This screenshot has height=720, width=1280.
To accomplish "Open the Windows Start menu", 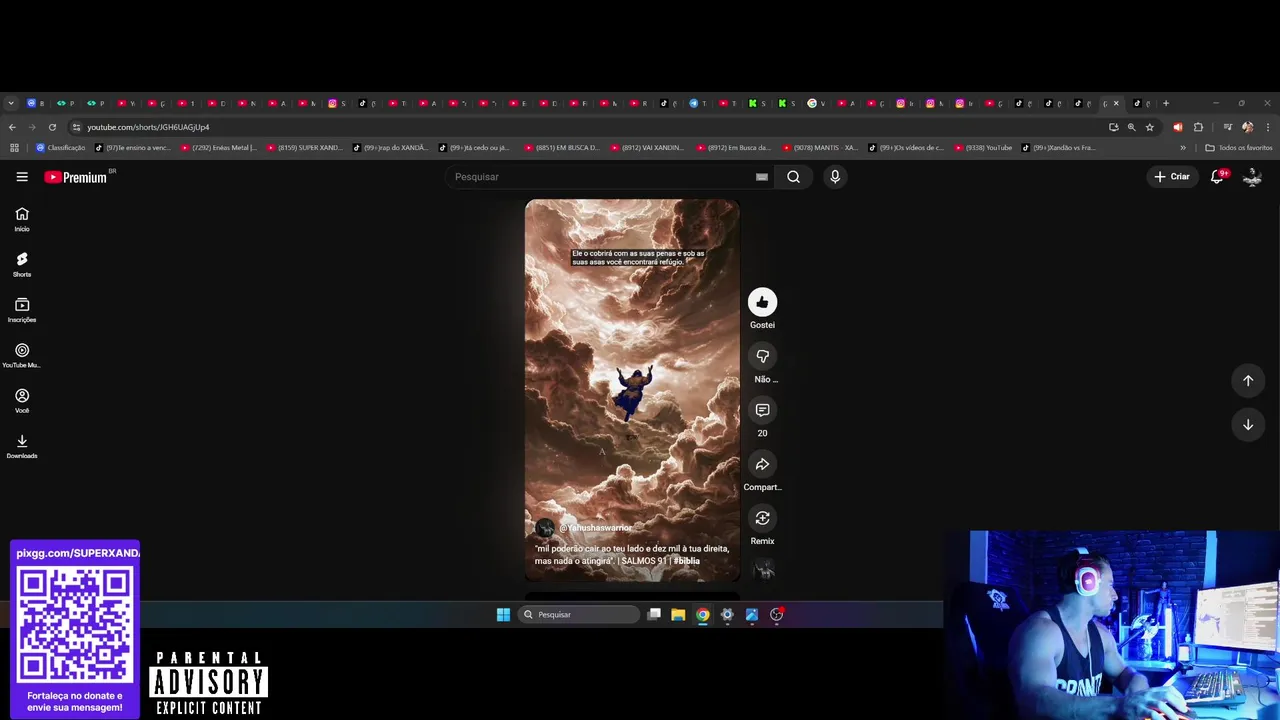I will coord(503,615).
